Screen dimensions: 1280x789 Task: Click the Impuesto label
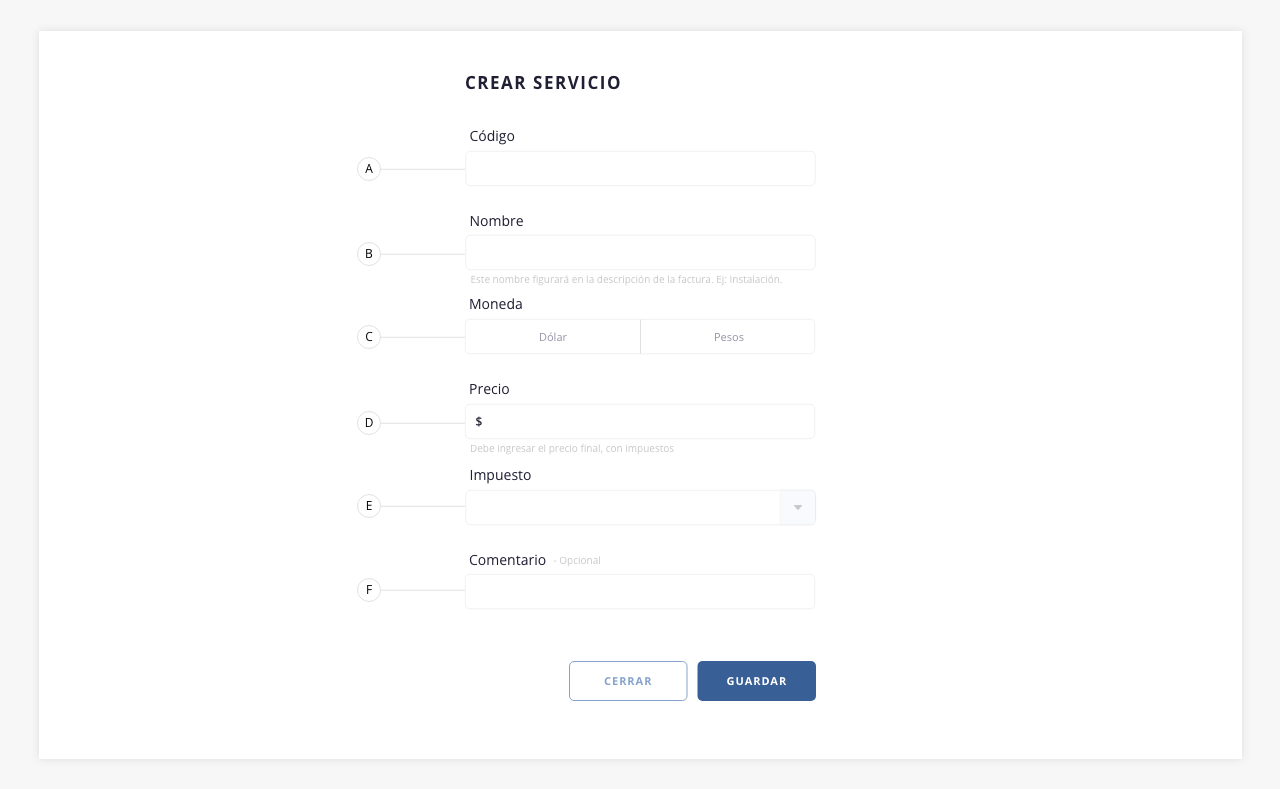tap(500, 475)
